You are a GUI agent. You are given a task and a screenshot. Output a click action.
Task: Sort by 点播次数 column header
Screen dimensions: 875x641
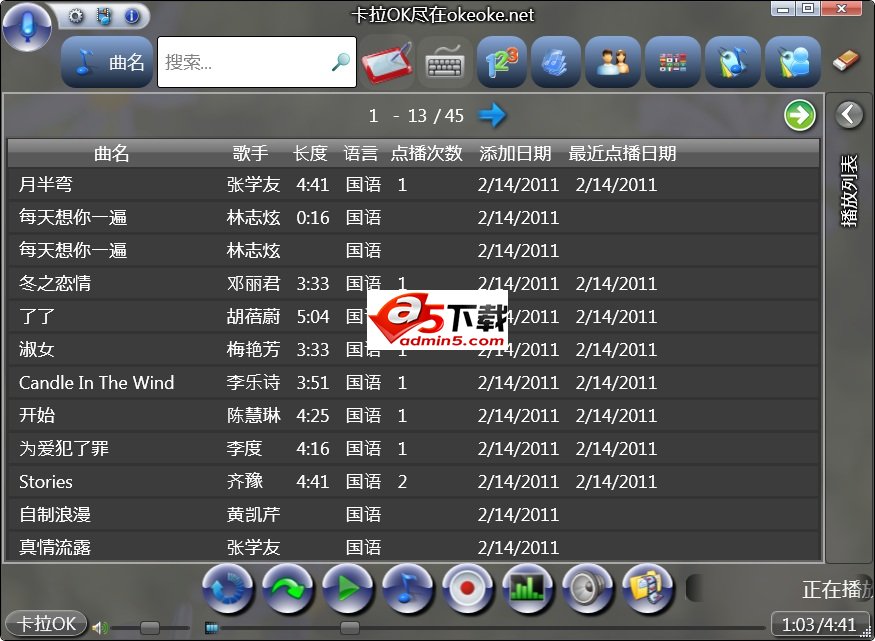click(427, 153)
